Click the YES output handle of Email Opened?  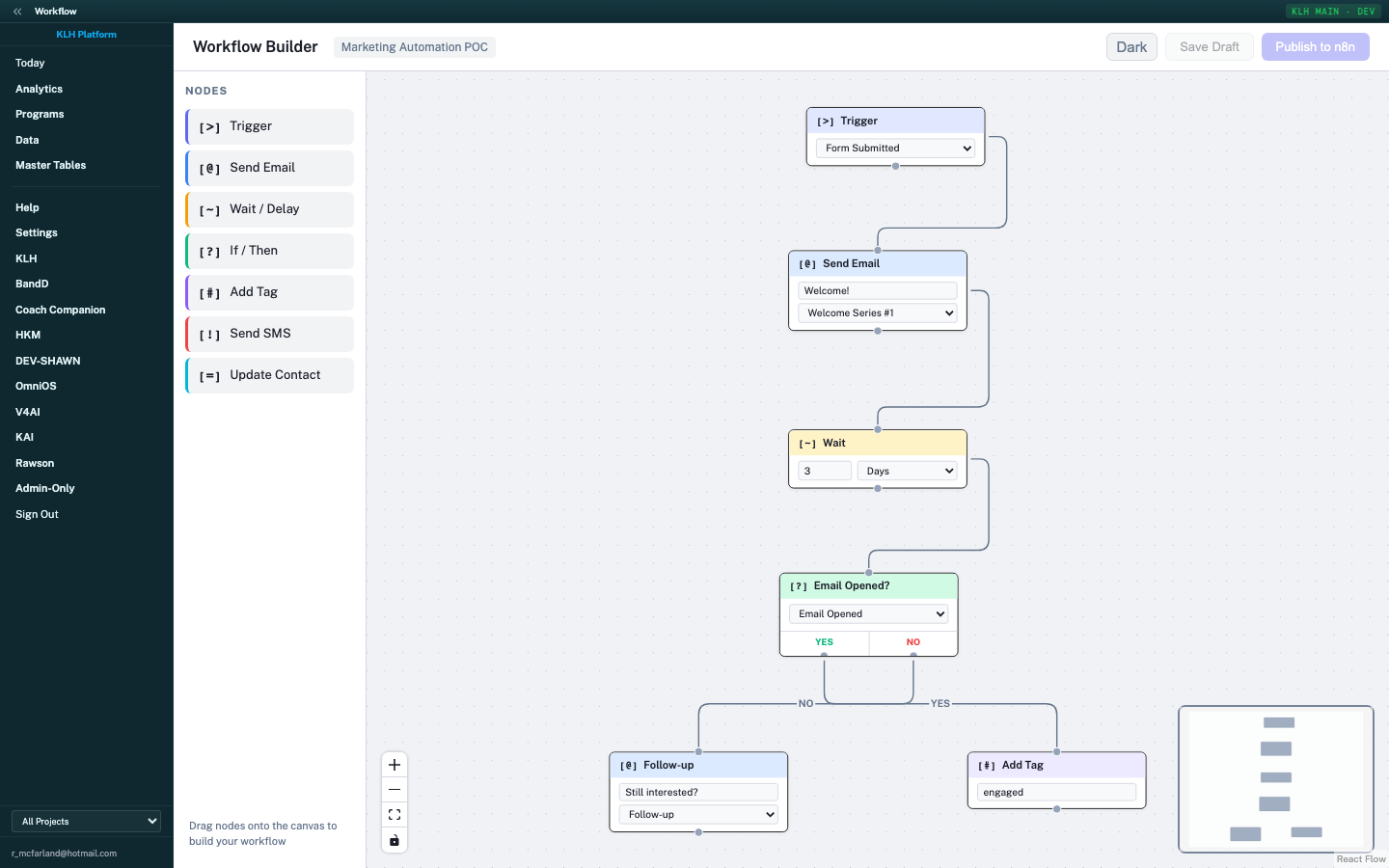pyautogui.click(x=824, y=656)
